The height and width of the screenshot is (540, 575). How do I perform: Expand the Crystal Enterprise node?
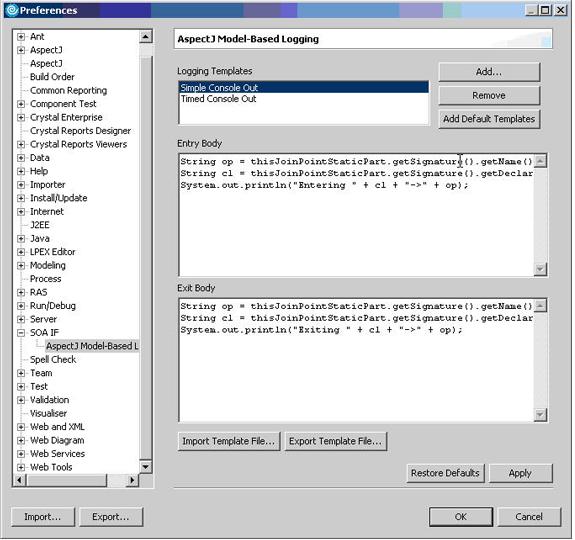[21, 118]
